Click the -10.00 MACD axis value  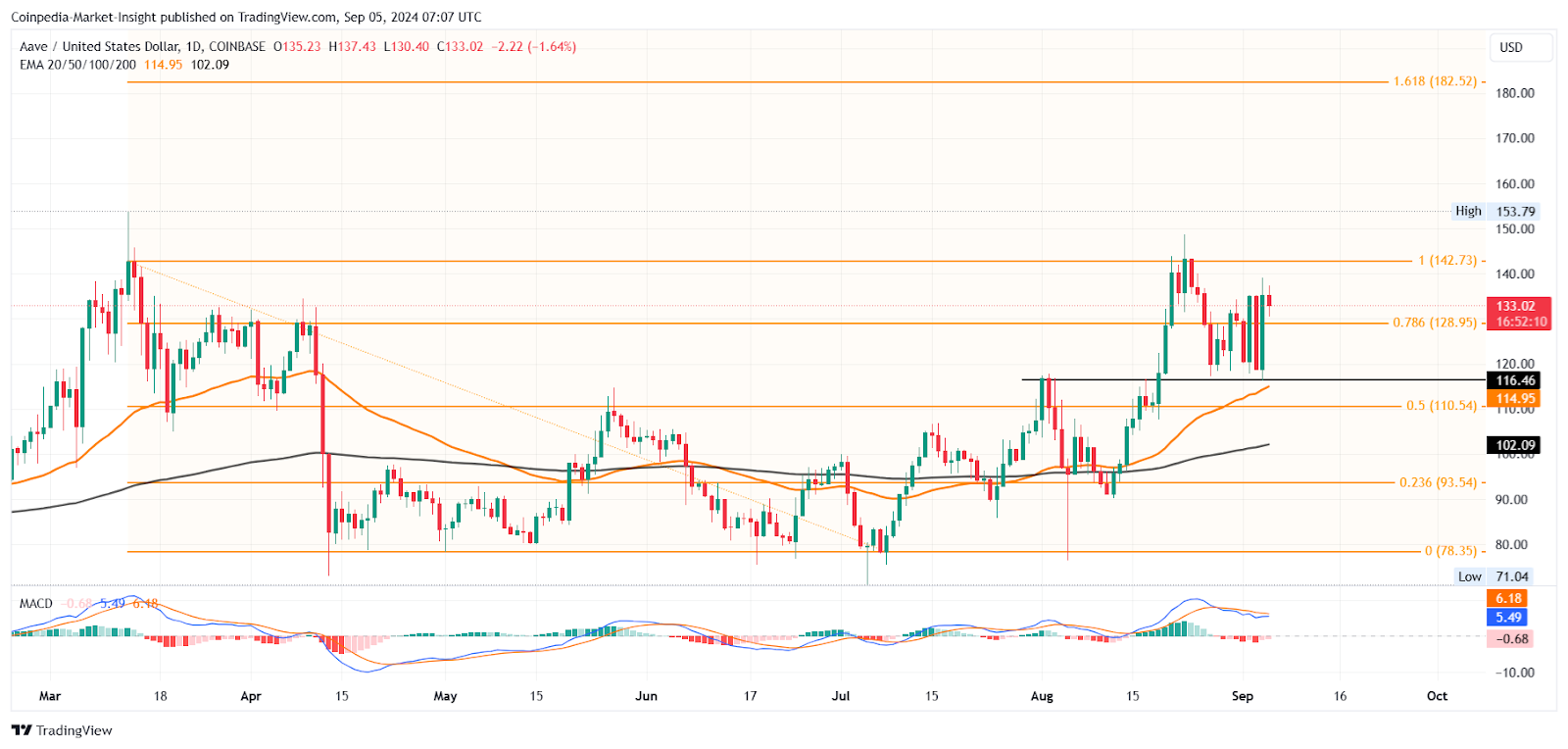point(1515,673)
